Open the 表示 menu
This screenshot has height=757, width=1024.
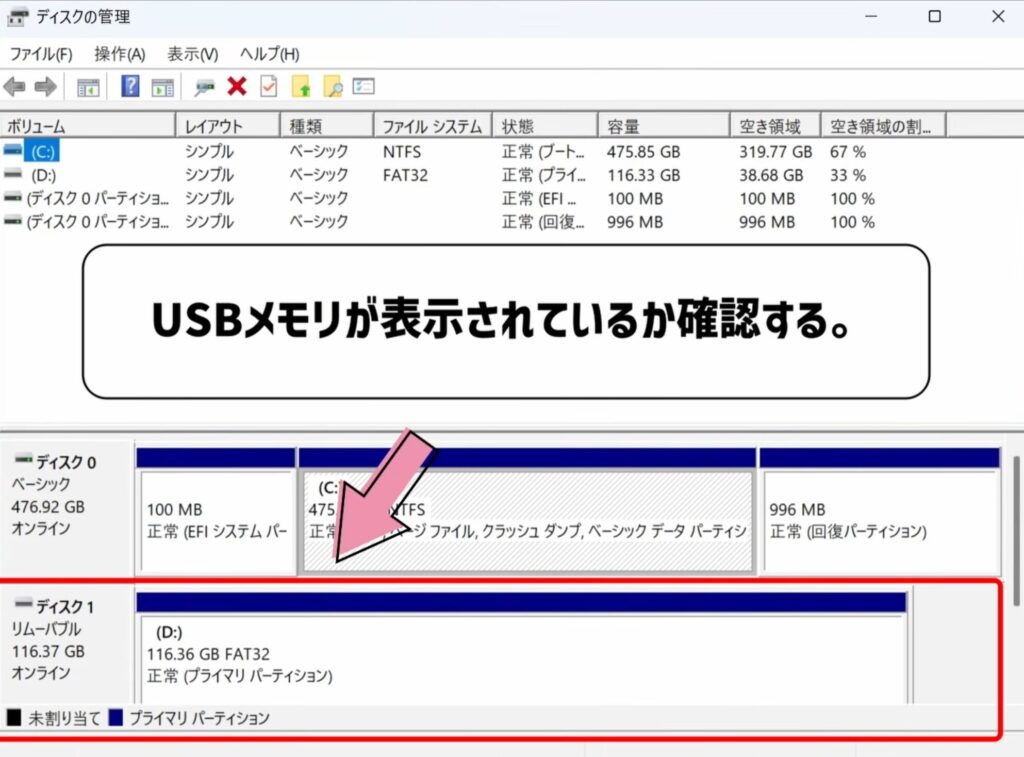pos(193,54)
